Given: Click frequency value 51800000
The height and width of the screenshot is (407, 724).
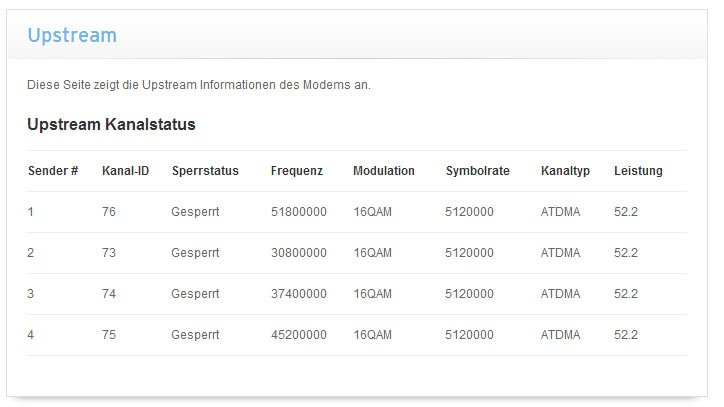Looking at the screenshot, I should coord(299,212).
